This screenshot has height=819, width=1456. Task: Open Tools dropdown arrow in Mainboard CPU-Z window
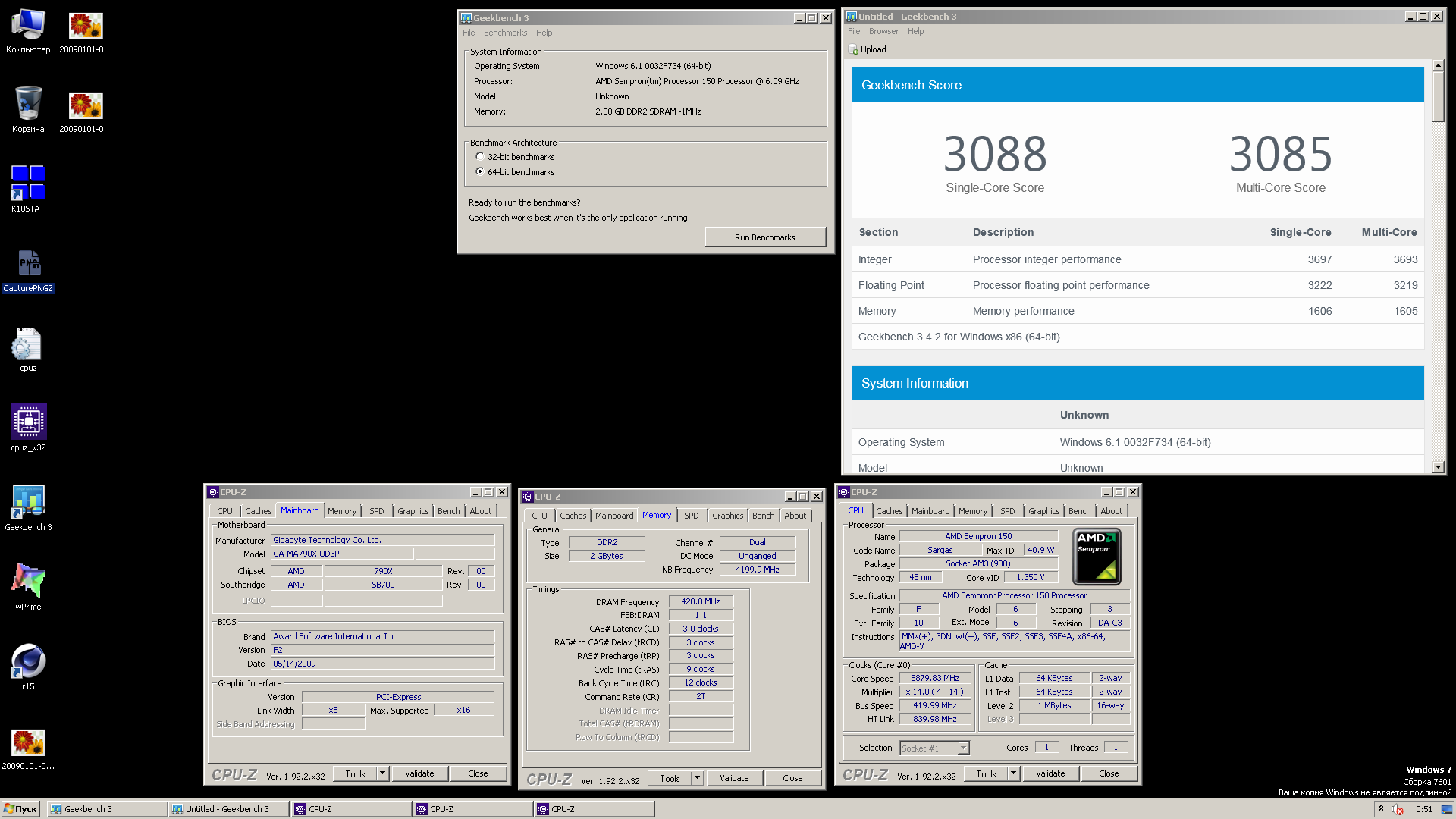[383, 773]
